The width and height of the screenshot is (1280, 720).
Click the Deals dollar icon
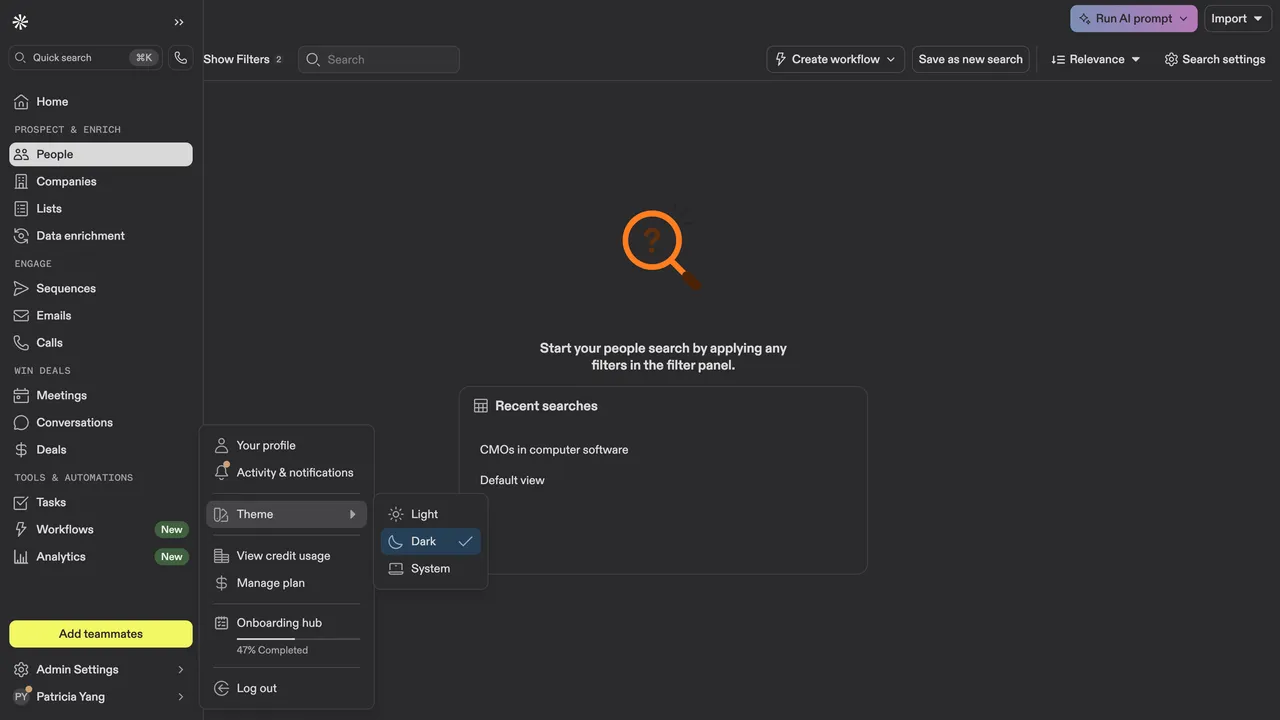[21, 450]
